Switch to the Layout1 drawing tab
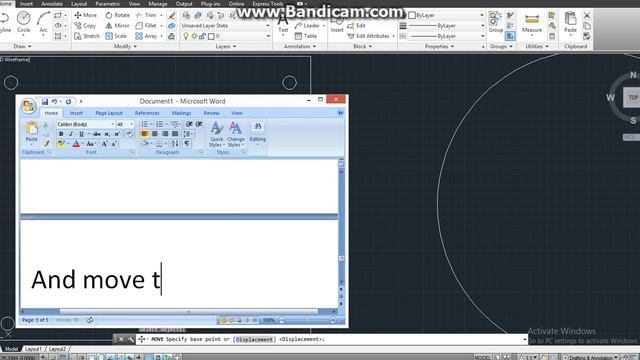The height and width of the screenshot is (360, 640). pyautogui.click(x=33, y=349)
